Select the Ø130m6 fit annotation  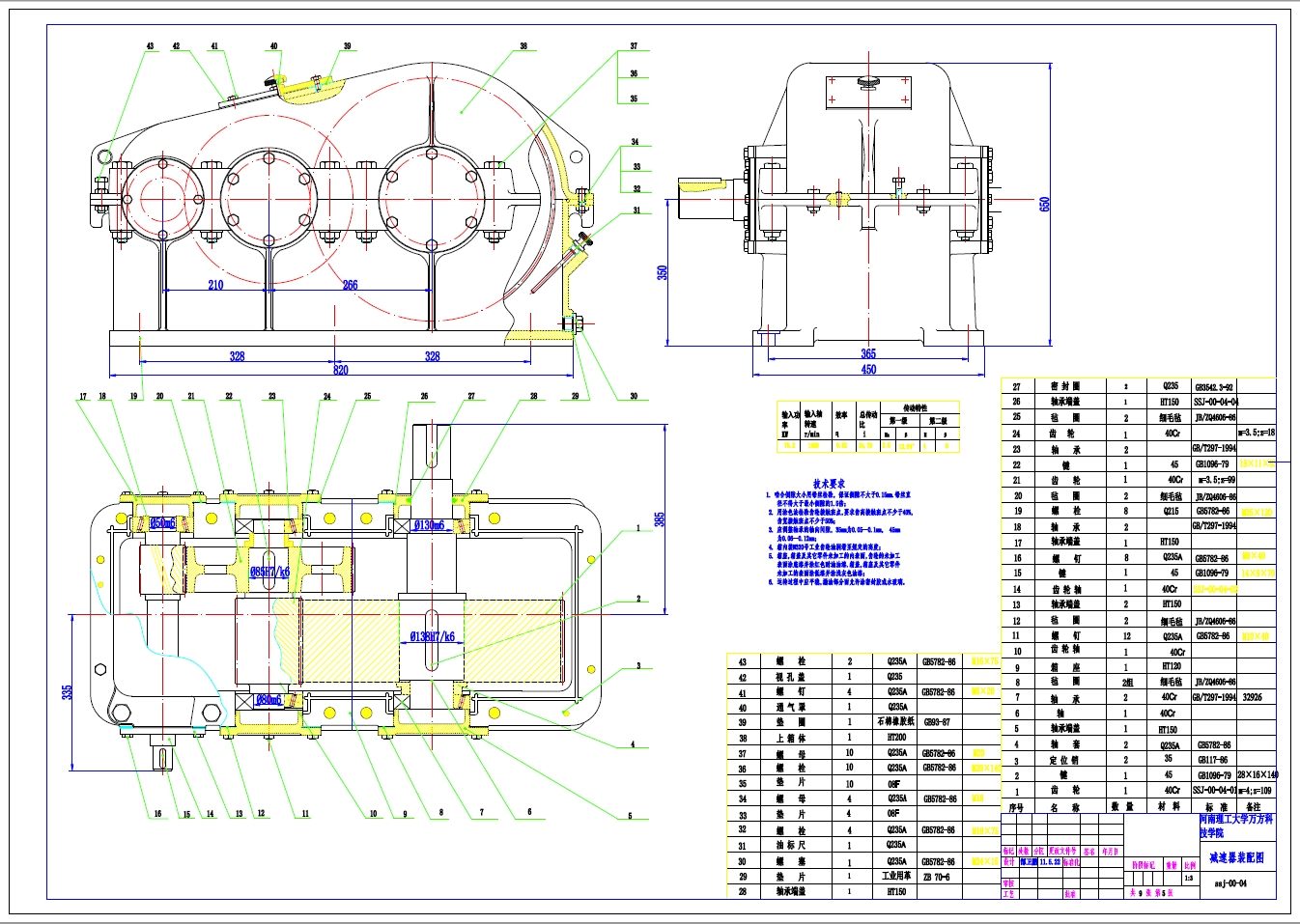[429, 525]
